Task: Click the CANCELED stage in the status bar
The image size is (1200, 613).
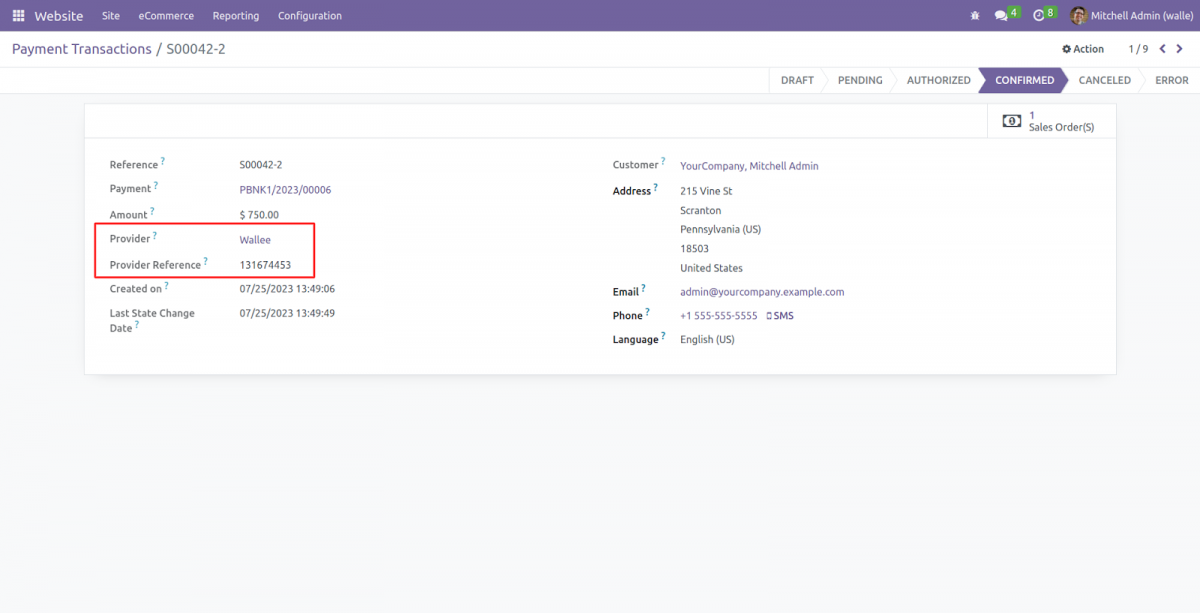Action: [x=1104, y=80]
